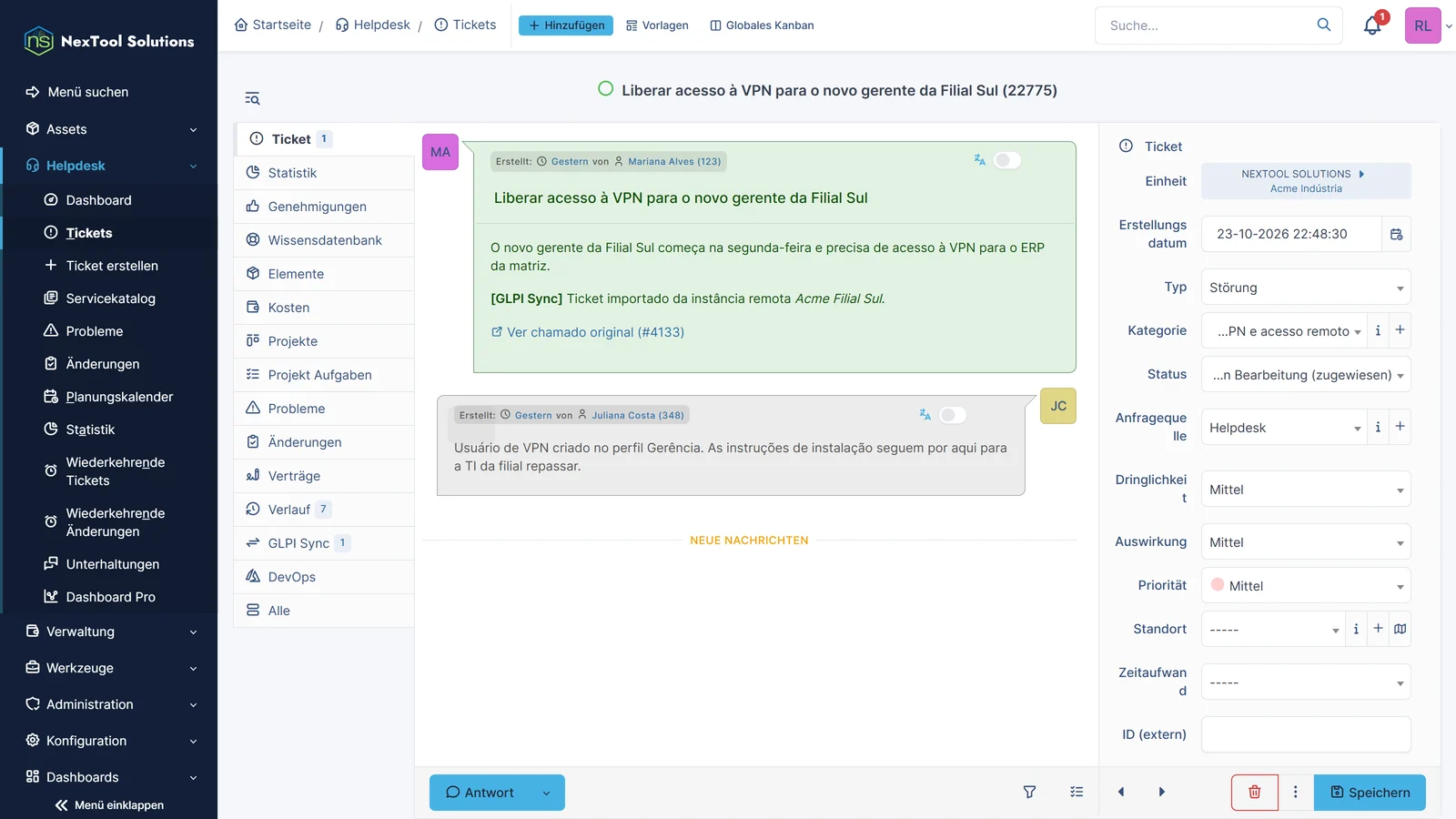Expand the Verwaltung sidebar menu
The height and width of the screenshot is (819, 1456).
click(x=109, y=632)
